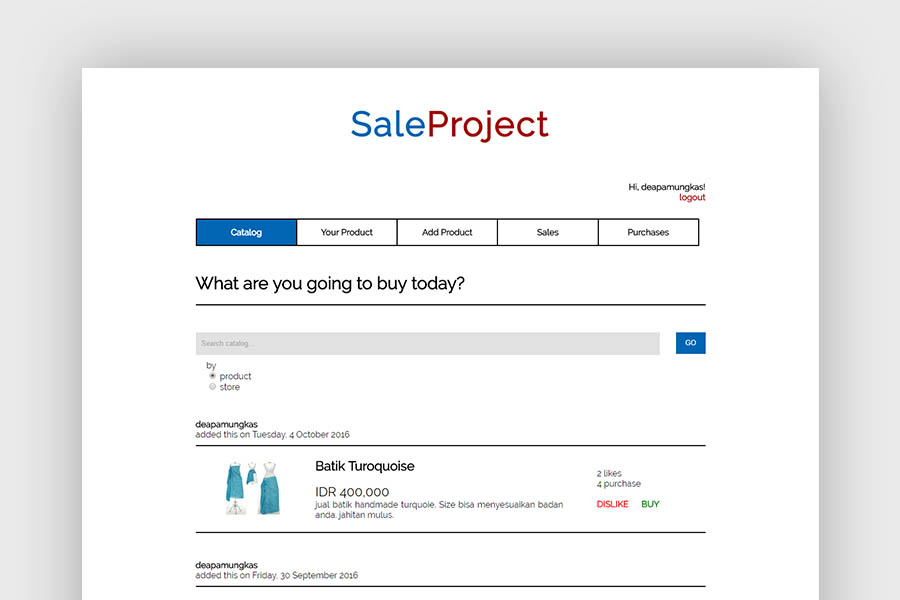Click the 'Hi, deapamungkas!' greeting
This screenshot has height=600, width=900.
tap(666, 187)
